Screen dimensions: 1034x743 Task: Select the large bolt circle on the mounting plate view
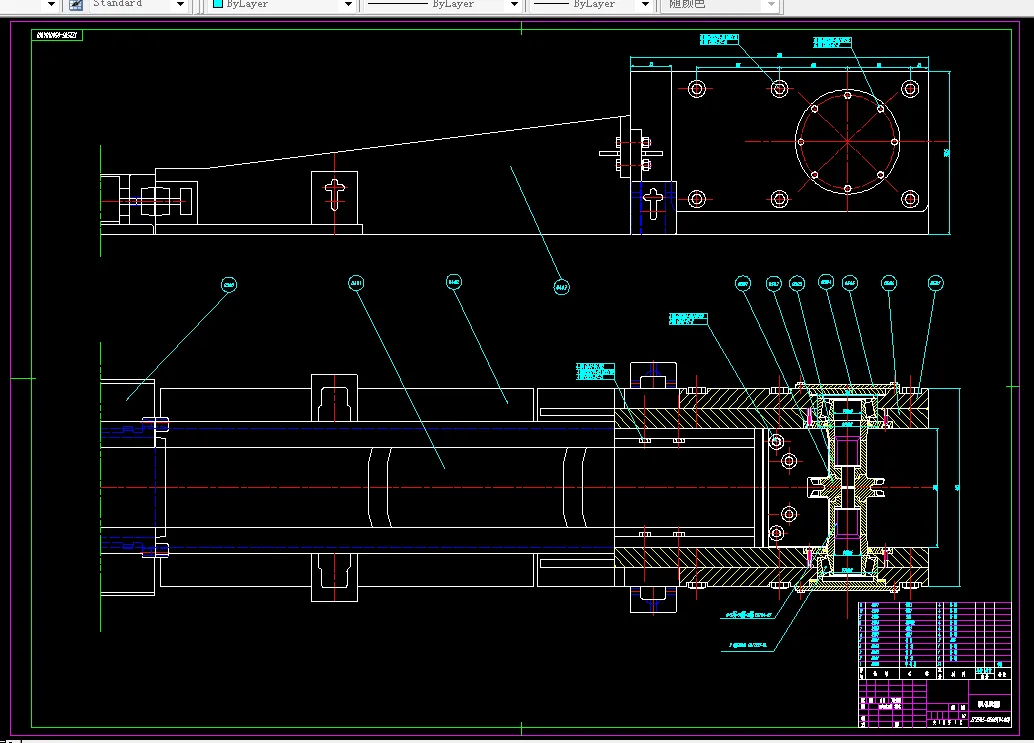847,141
